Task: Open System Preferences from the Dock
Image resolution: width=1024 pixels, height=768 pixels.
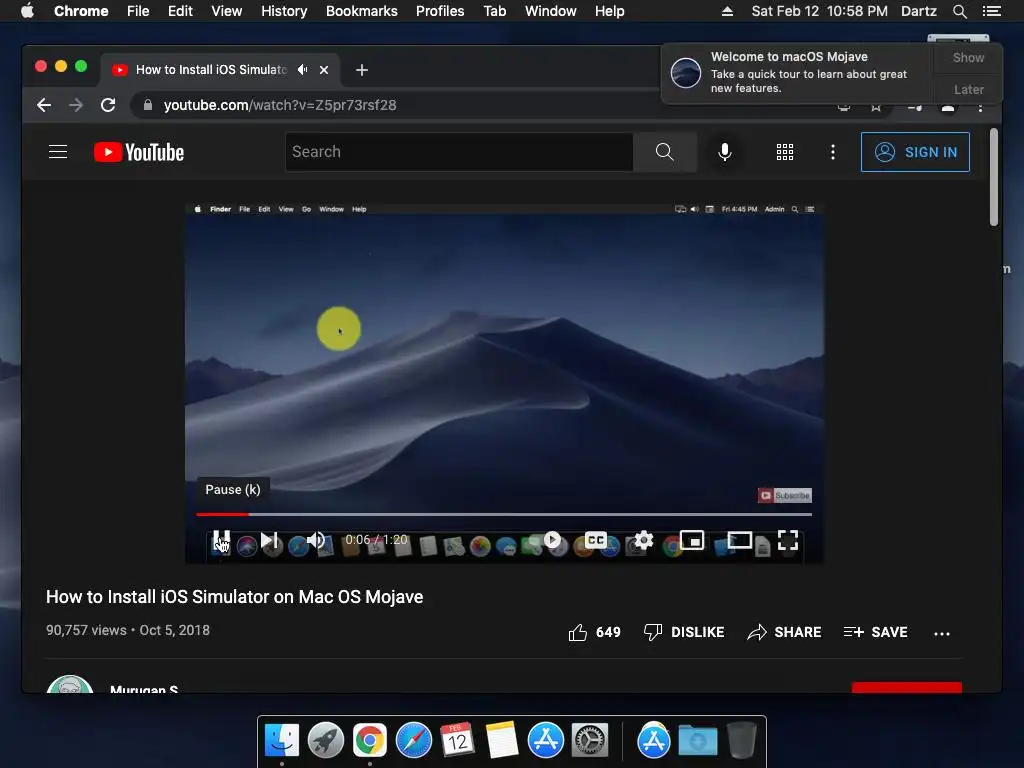Action: tap(590, 741)
